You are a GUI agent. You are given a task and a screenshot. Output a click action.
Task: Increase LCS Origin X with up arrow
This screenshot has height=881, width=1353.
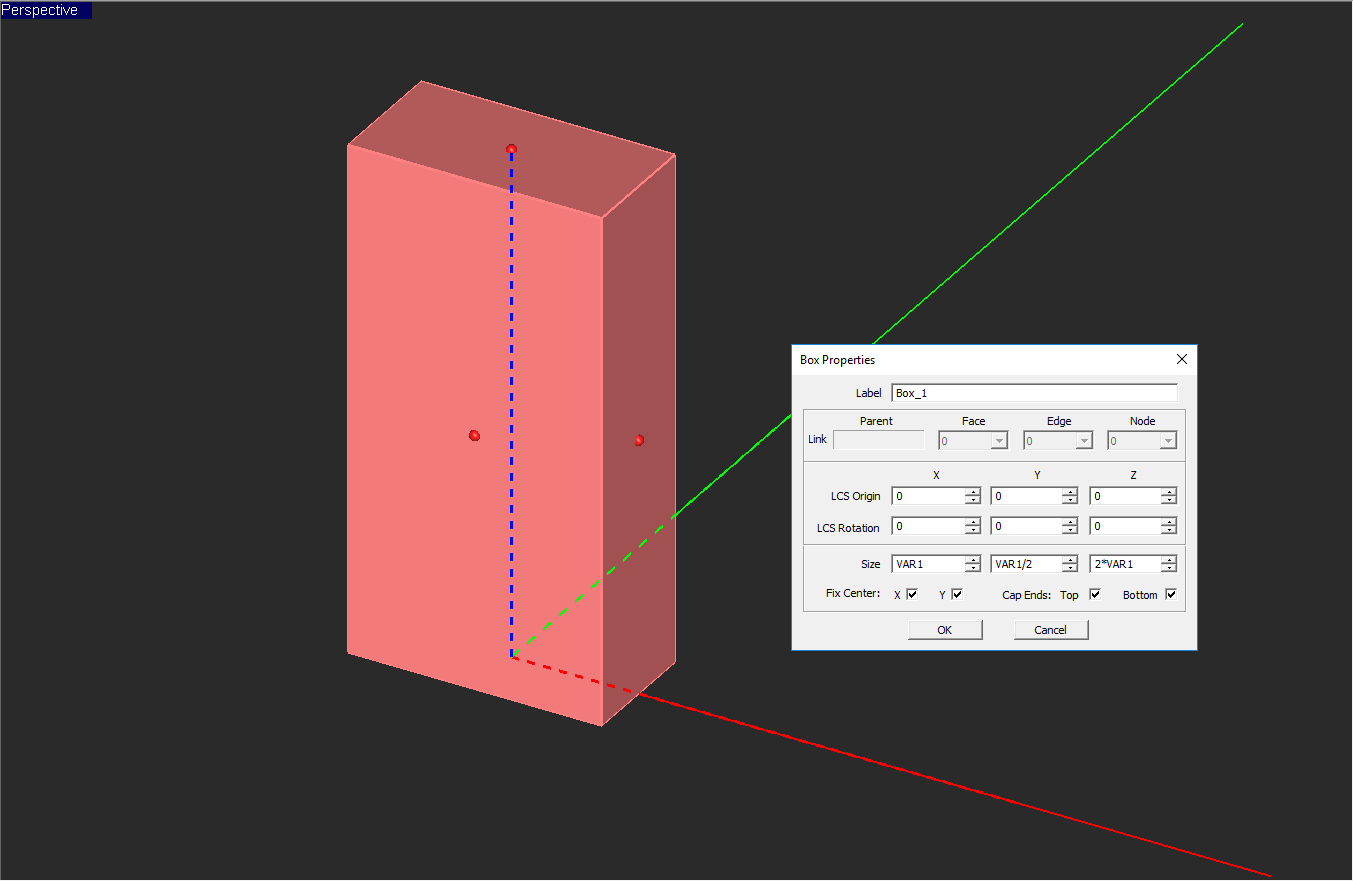tap(973, 491)
